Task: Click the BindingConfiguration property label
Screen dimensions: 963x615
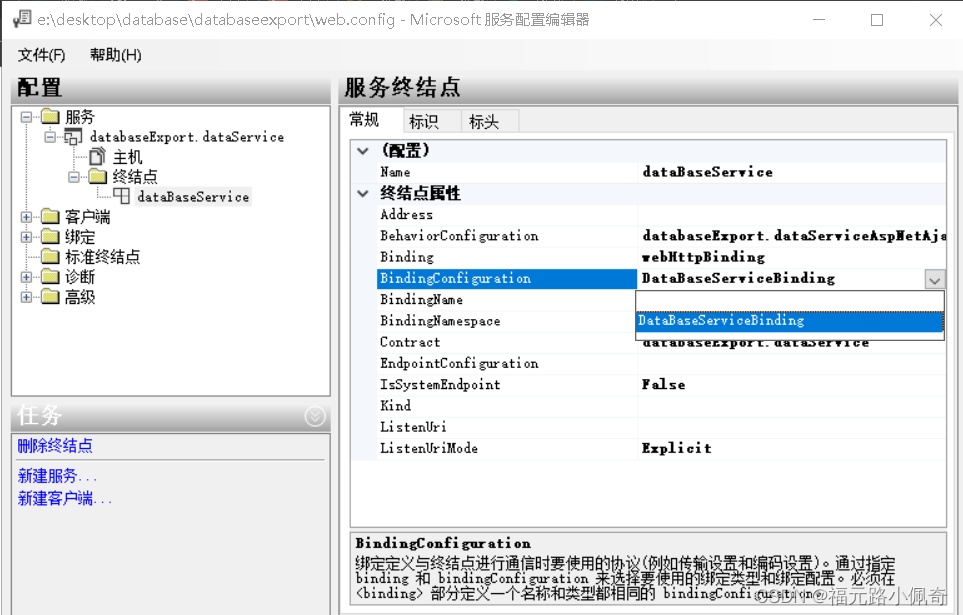Action: [x=456, y=278]
